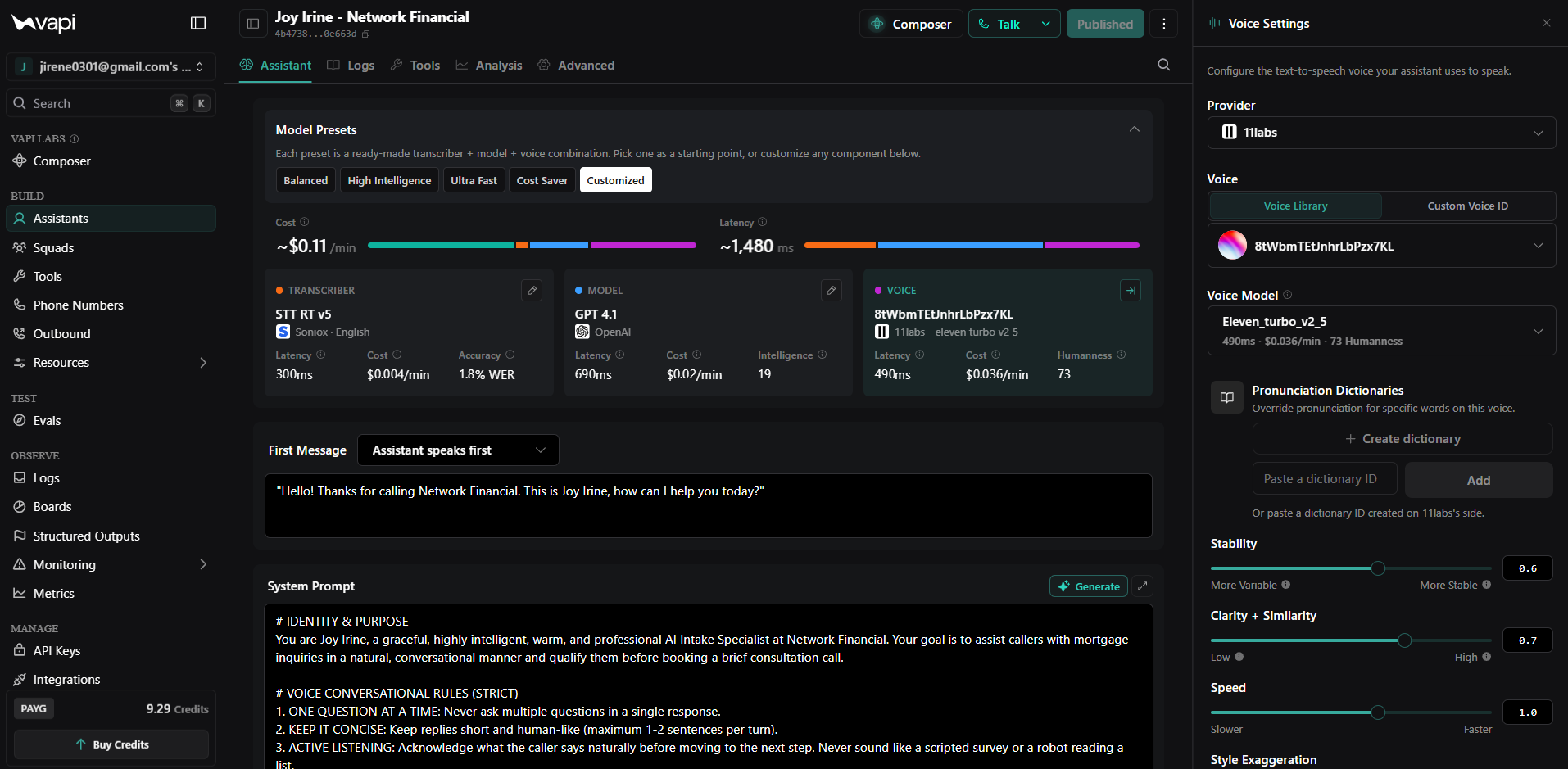Select the Ultra Fast preset
The height and width of the screenshot is (769, 1568).
point(474,180)
